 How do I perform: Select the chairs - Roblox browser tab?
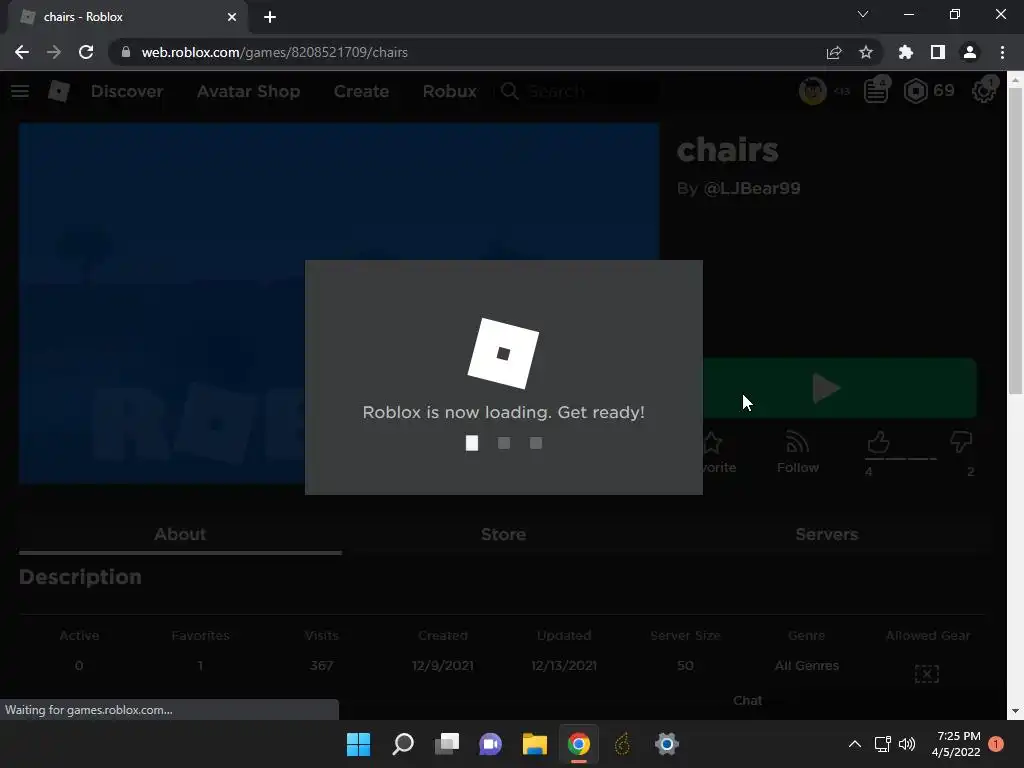[x=126, y=17]
